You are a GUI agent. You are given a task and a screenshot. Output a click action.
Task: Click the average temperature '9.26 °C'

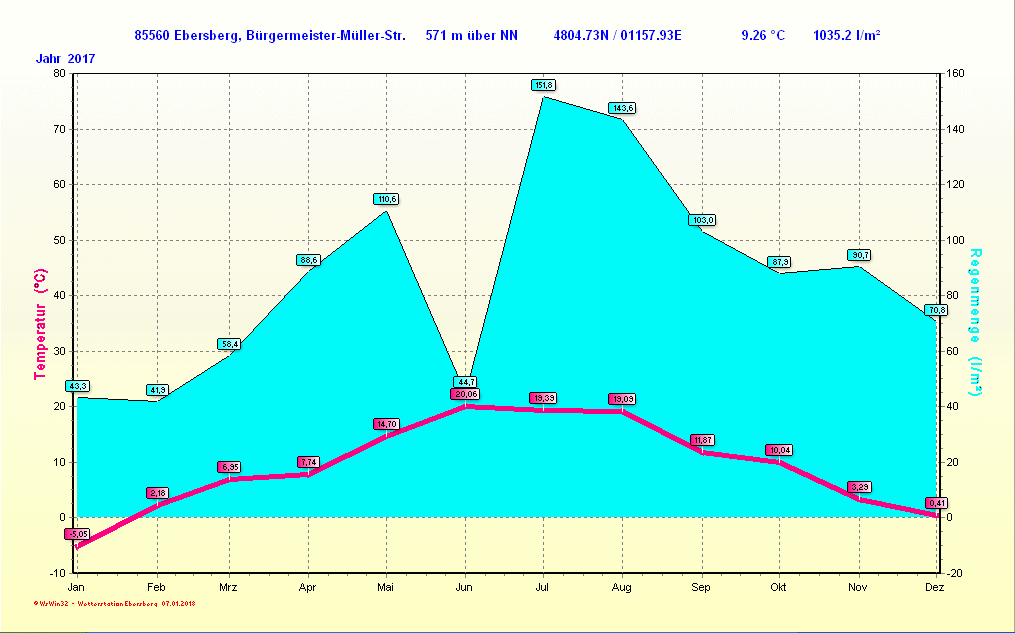(x=762, y=36)
